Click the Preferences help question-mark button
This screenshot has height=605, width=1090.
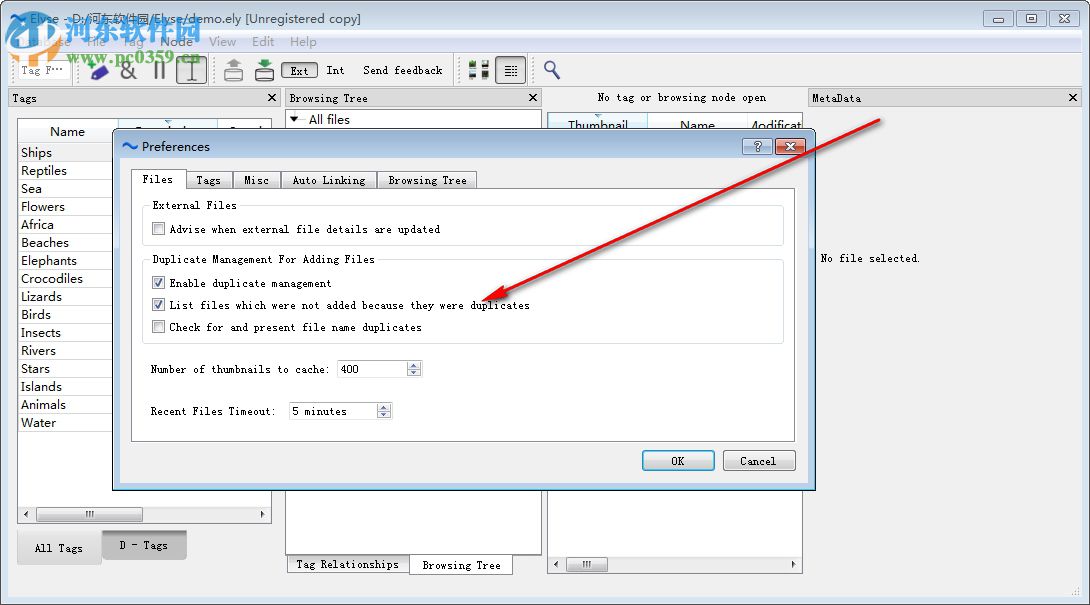[x=757, y=146]
